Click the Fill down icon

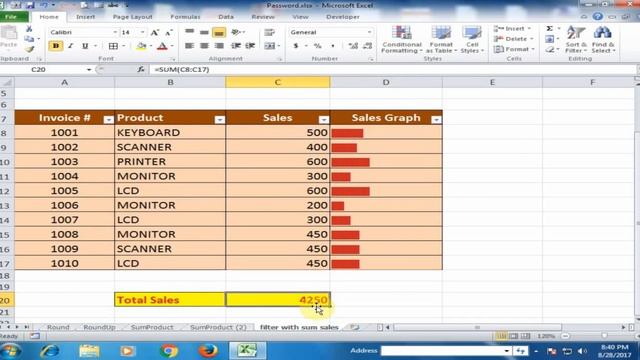tap(550, 39)
